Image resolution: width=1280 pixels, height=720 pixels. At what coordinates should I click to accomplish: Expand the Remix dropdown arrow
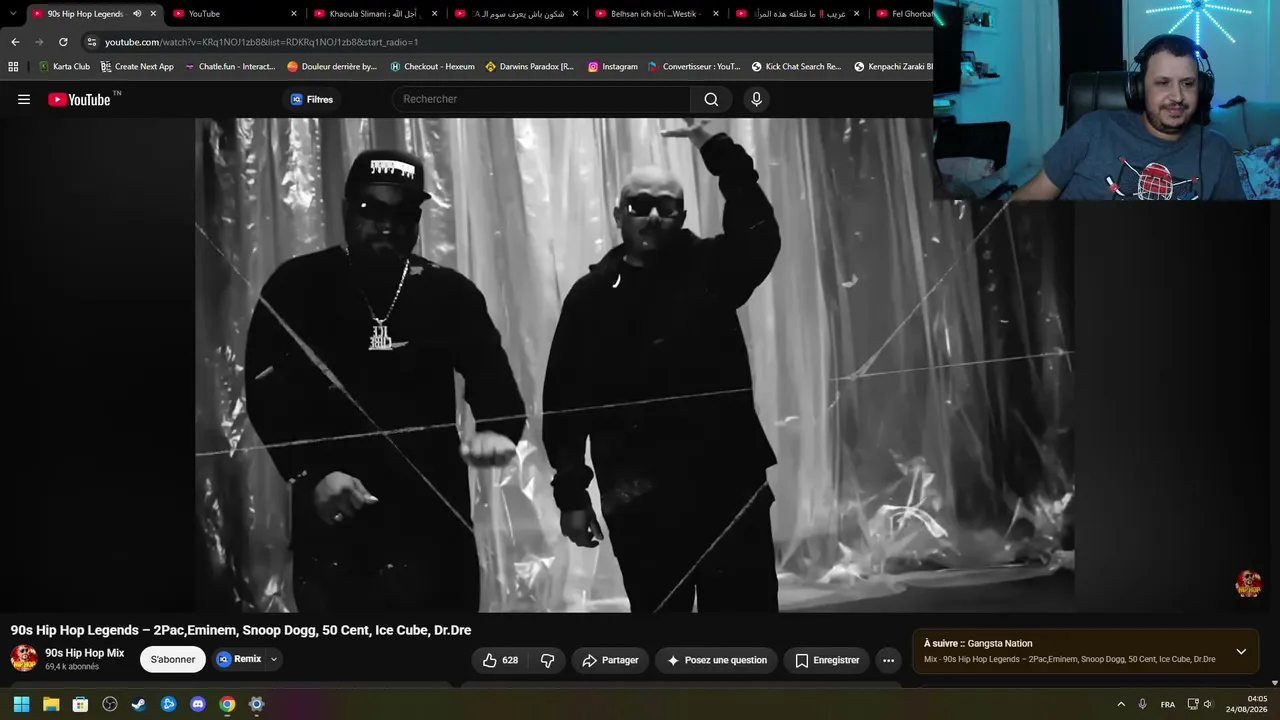[273, 659]
